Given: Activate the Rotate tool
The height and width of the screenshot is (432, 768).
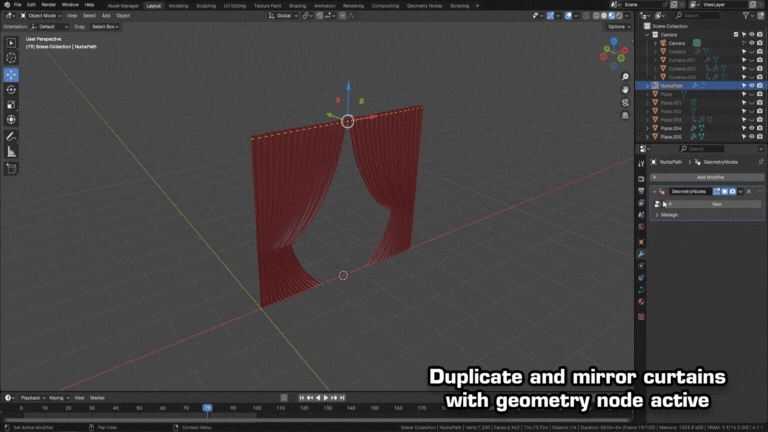Looking at the screenshot, I should pos(11,90).
